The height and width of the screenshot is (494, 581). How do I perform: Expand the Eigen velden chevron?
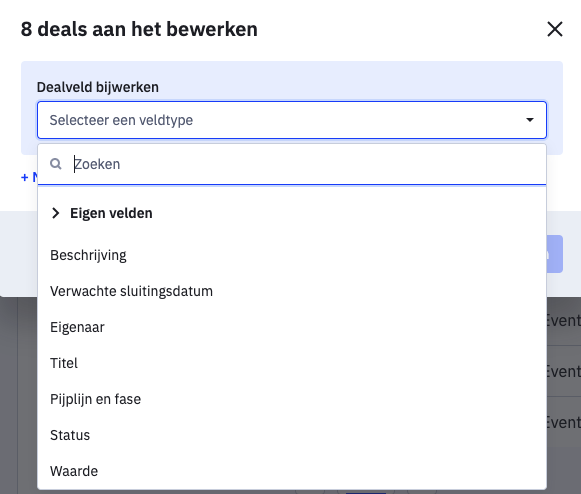tap(56, 213)
